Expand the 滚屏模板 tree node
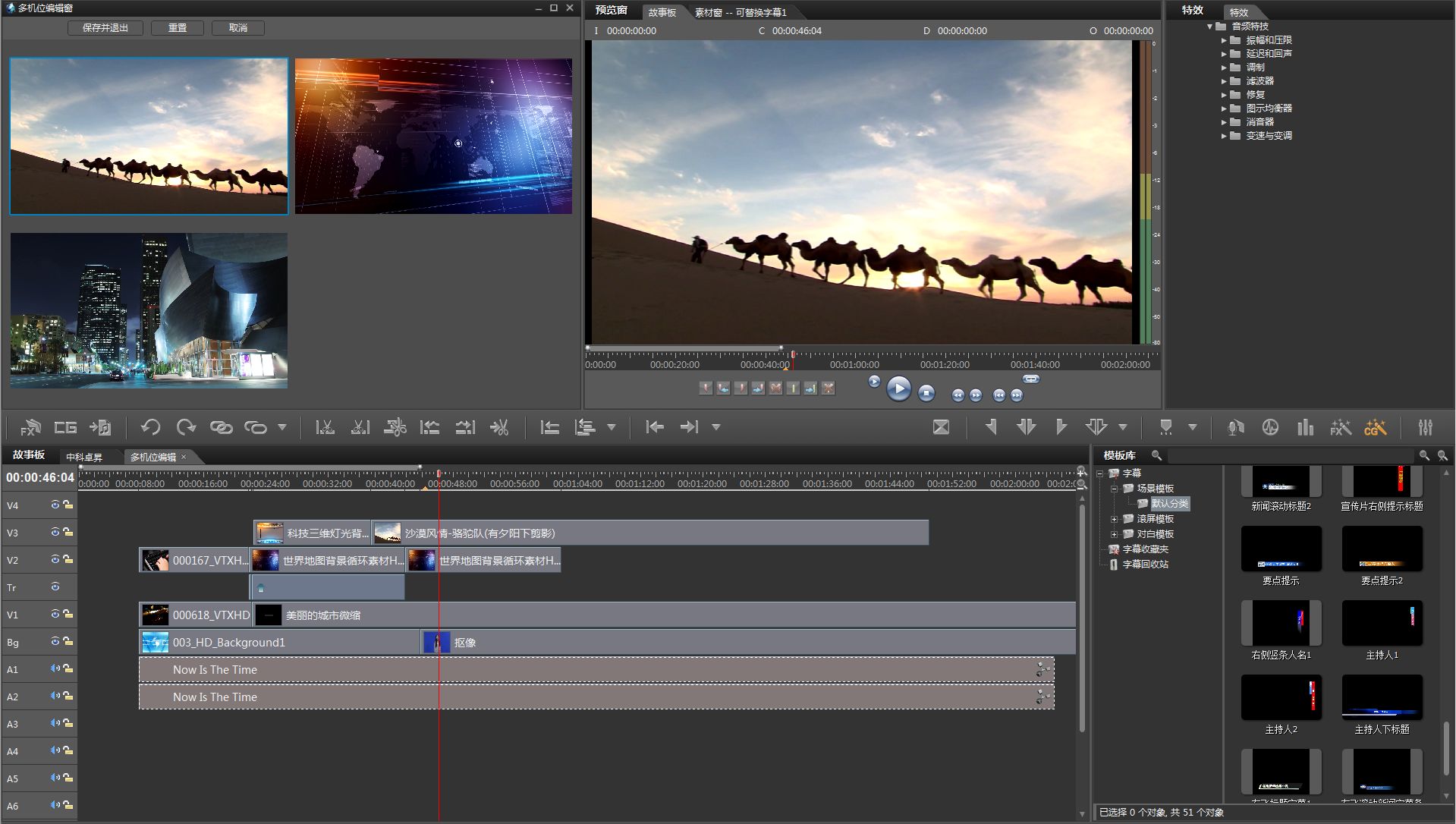The width and height of the screenshot is (1456, 824). tap(1114, 519)
